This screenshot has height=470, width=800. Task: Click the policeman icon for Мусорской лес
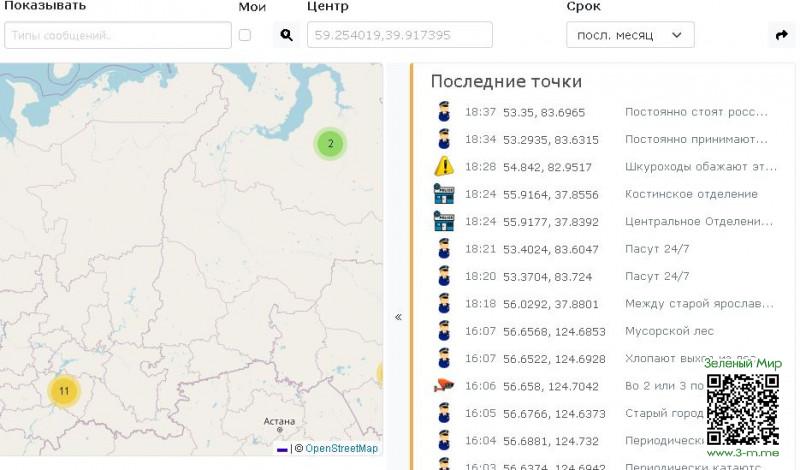coord(444,331)
